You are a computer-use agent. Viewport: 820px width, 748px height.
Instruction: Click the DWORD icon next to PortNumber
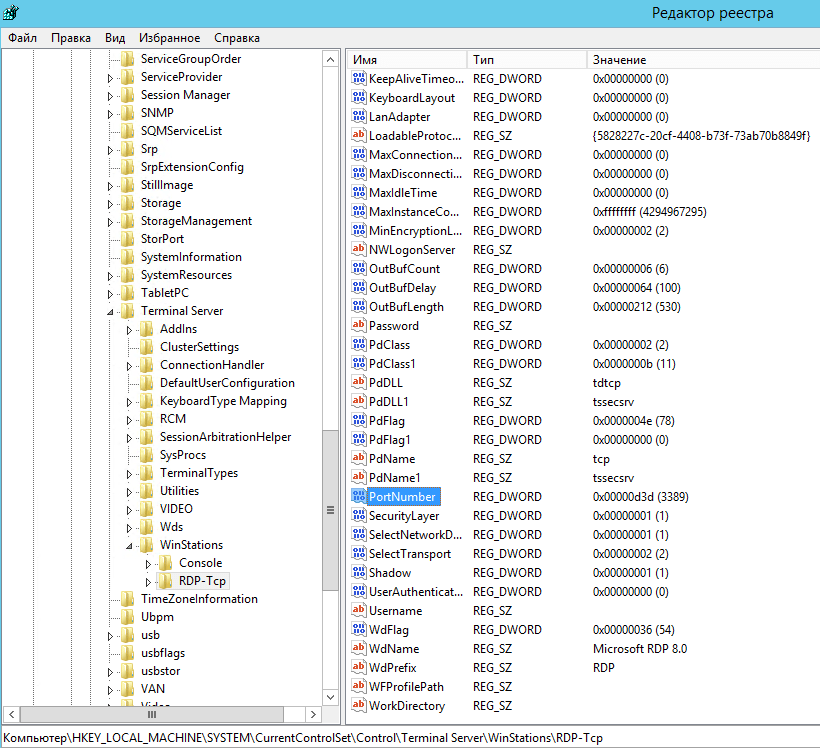tap(358, 497)
